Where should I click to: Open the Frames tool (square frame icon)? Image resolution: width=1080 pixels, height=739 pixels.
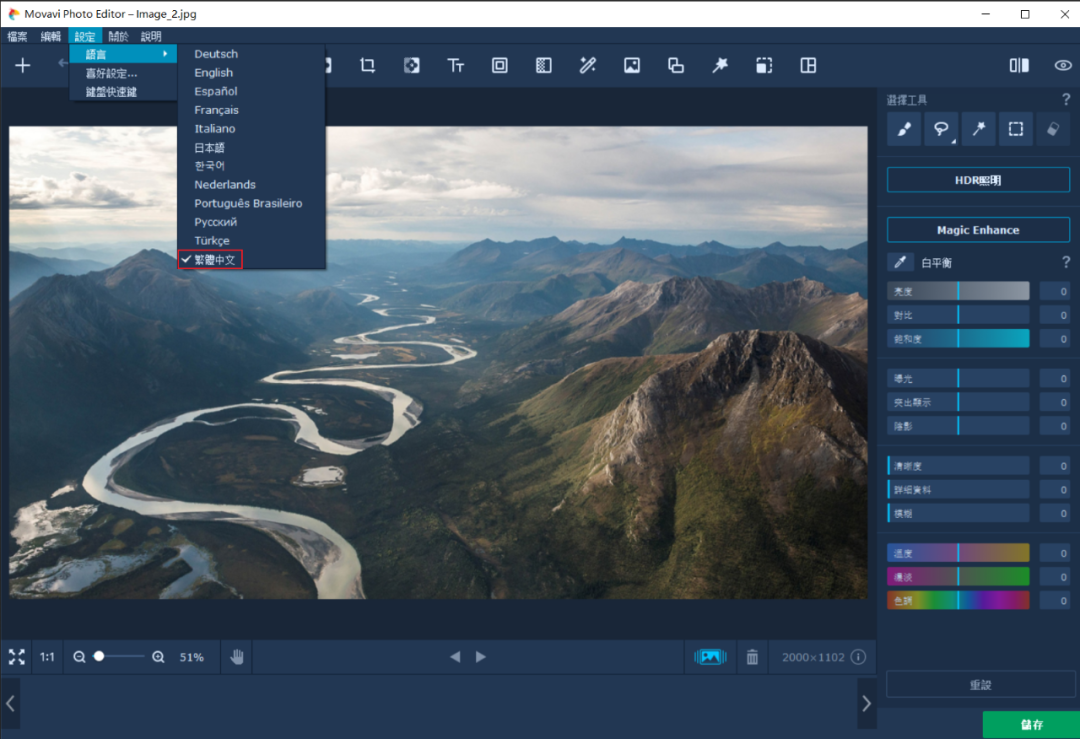pos(499,65)
